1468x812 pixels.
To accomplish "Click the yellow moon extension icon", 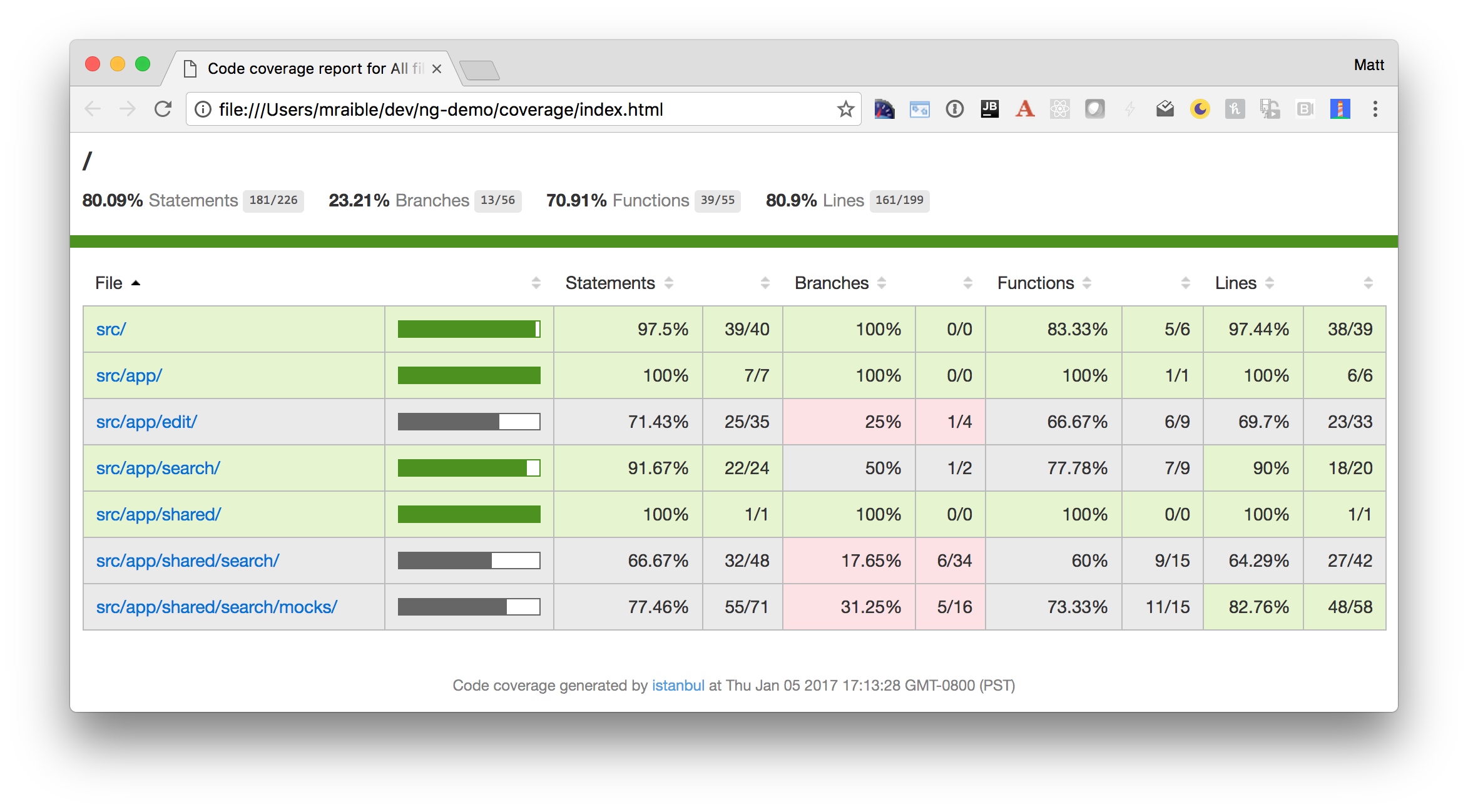I will [1200, 109].
